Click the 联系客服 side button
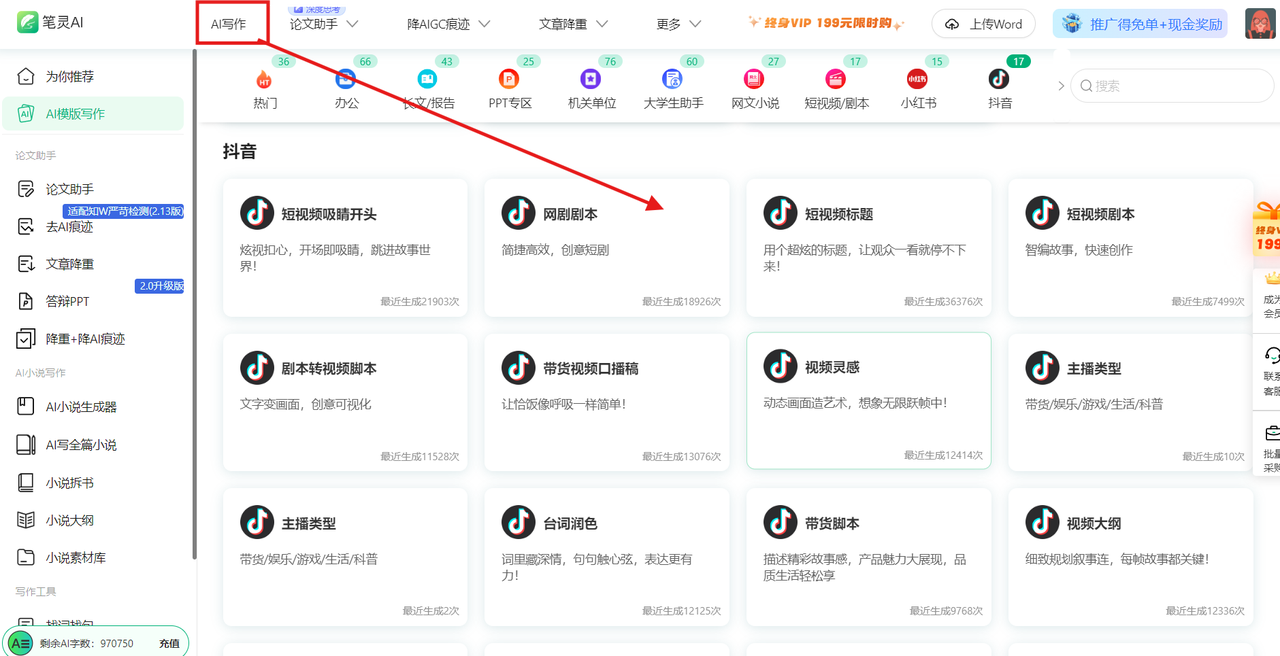 1270,372
